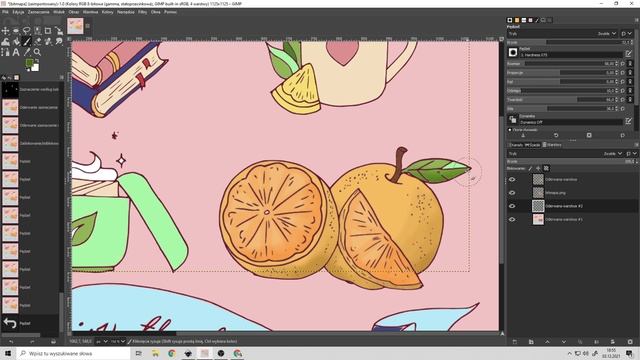This screenshot has height=360, width=640.
Task: Edit the Dynamics Off setting
Action: pyautogui.click(x=628, y=121)
